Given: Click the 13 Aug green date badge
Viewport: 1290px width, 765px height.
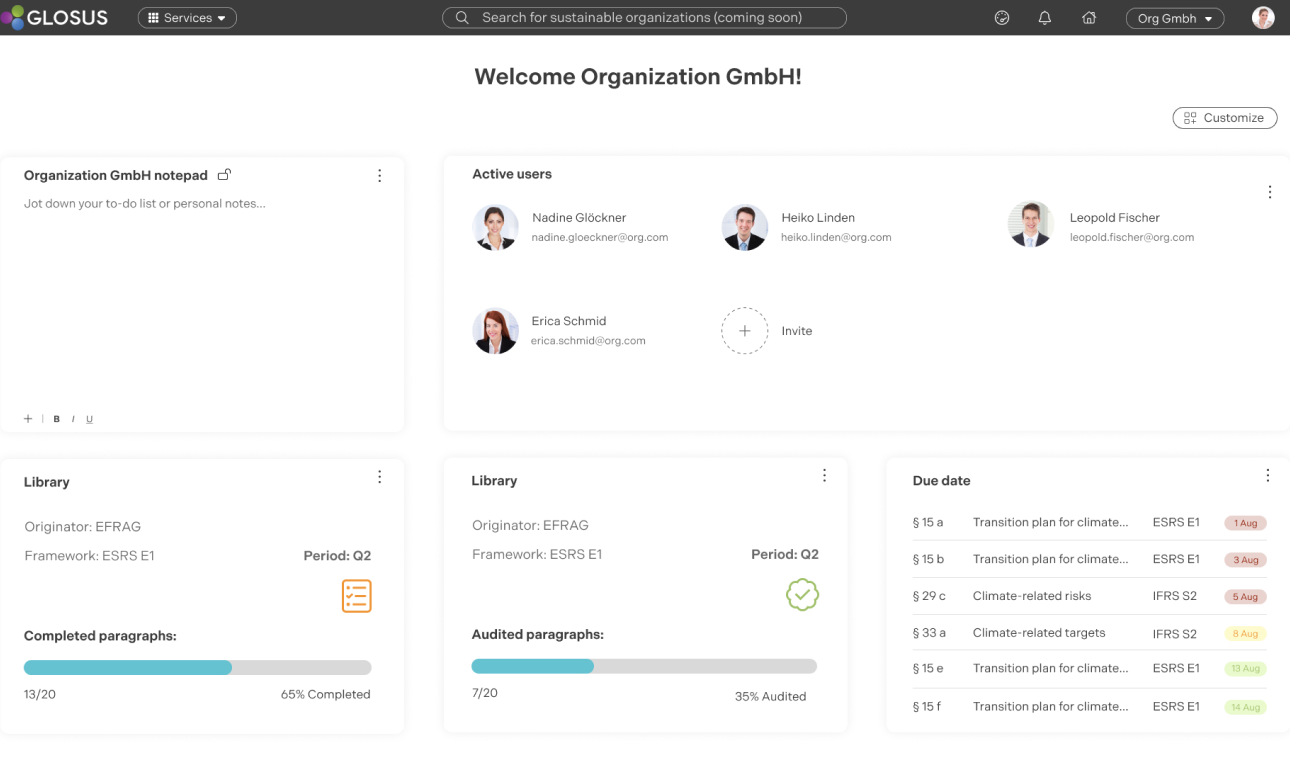Looking at the screenshot, I should point(1246,669).
